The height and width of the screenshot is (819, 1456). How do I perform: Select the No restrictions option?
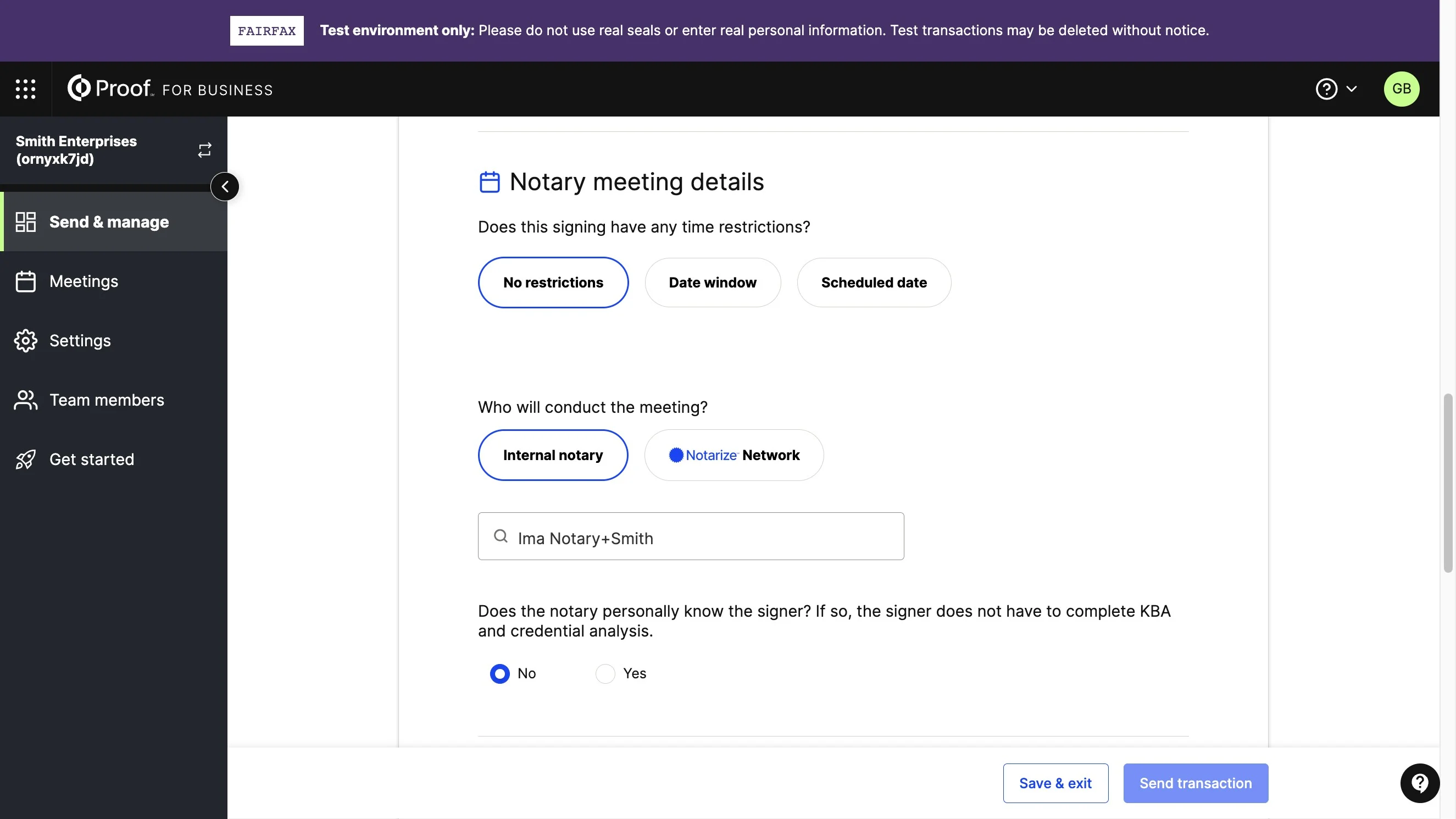click(553, 282)
